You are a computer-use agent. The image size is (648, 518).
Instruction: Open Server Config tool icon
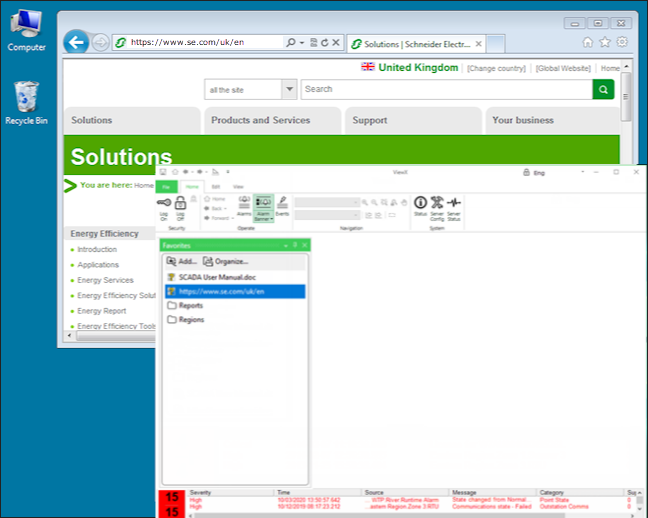[x=437, y=202]
